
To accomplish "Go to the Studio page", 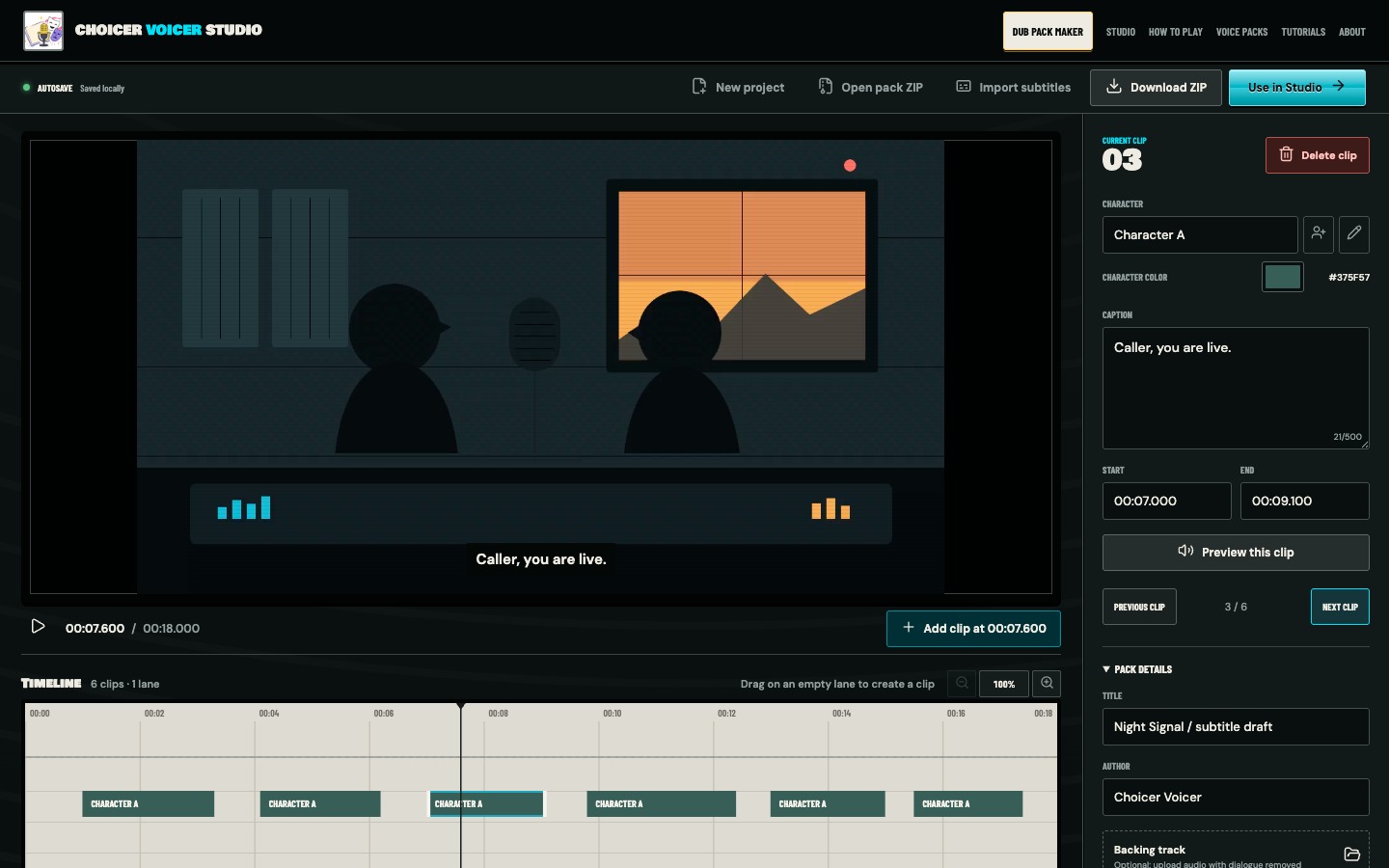I will (x=1121, y=32).
